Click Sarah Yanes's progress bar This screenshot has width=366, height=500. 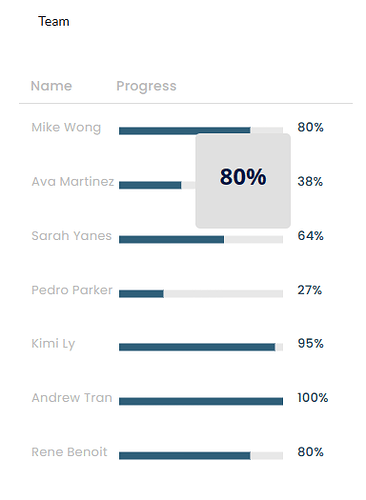coord(201,239)
